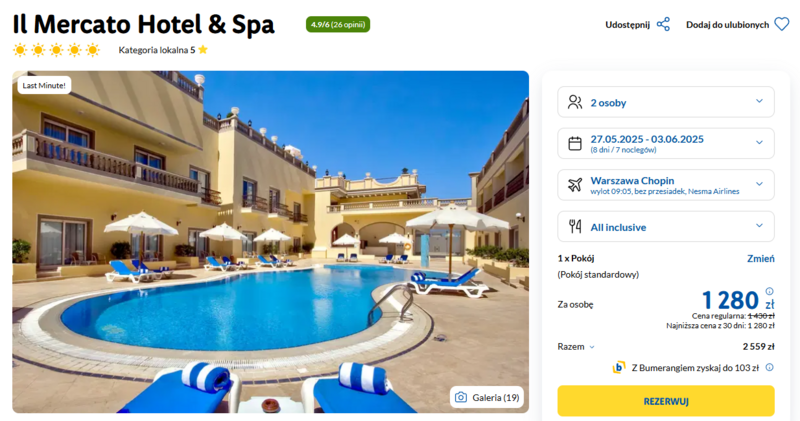Click the camera icon in Galeria button
This screenshot has width=800, height=421.
click(x=461, y=397)
